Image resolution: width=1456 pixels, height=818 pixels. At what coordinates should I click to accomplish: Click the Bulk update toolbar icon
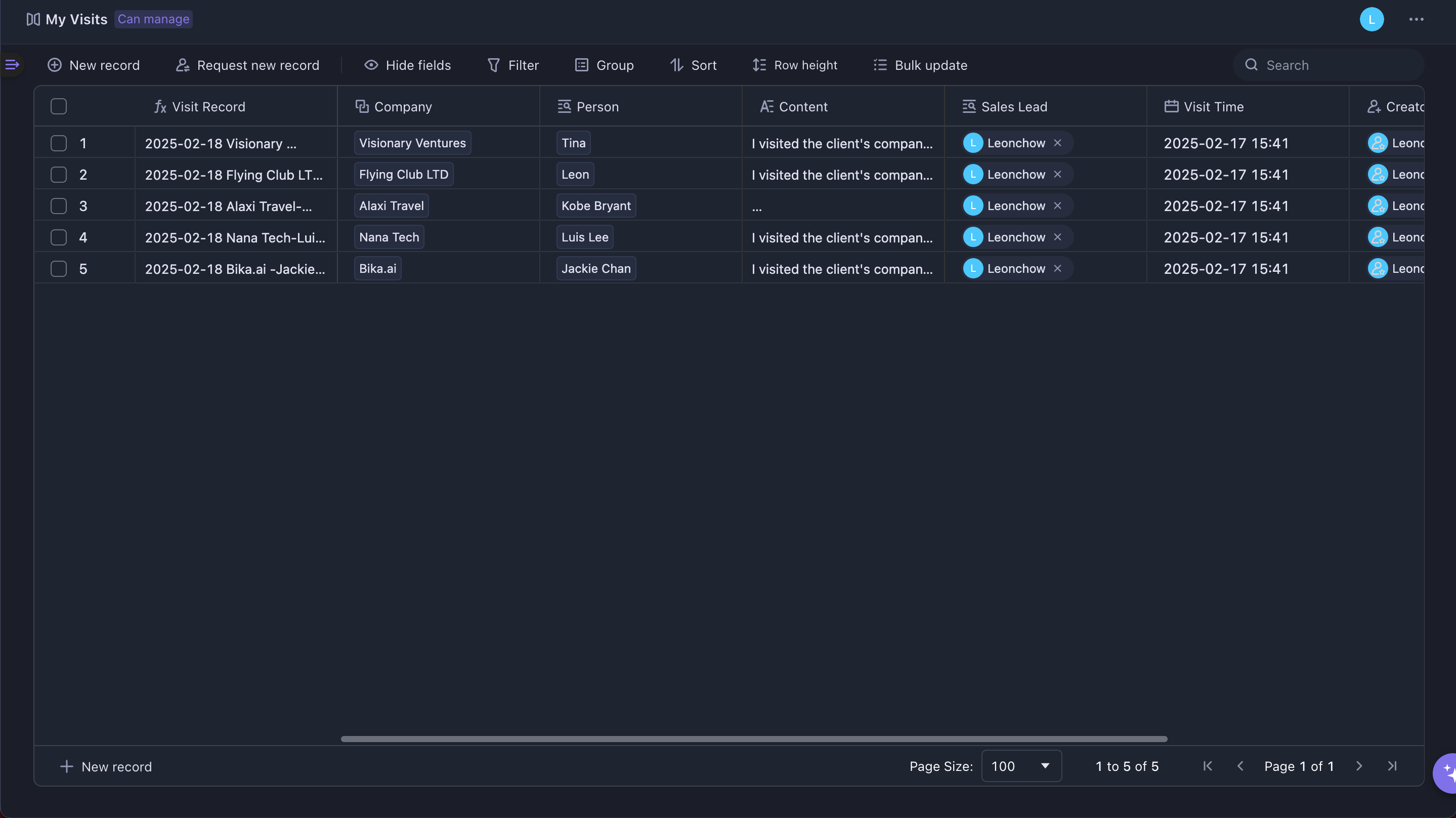[880, 65]
